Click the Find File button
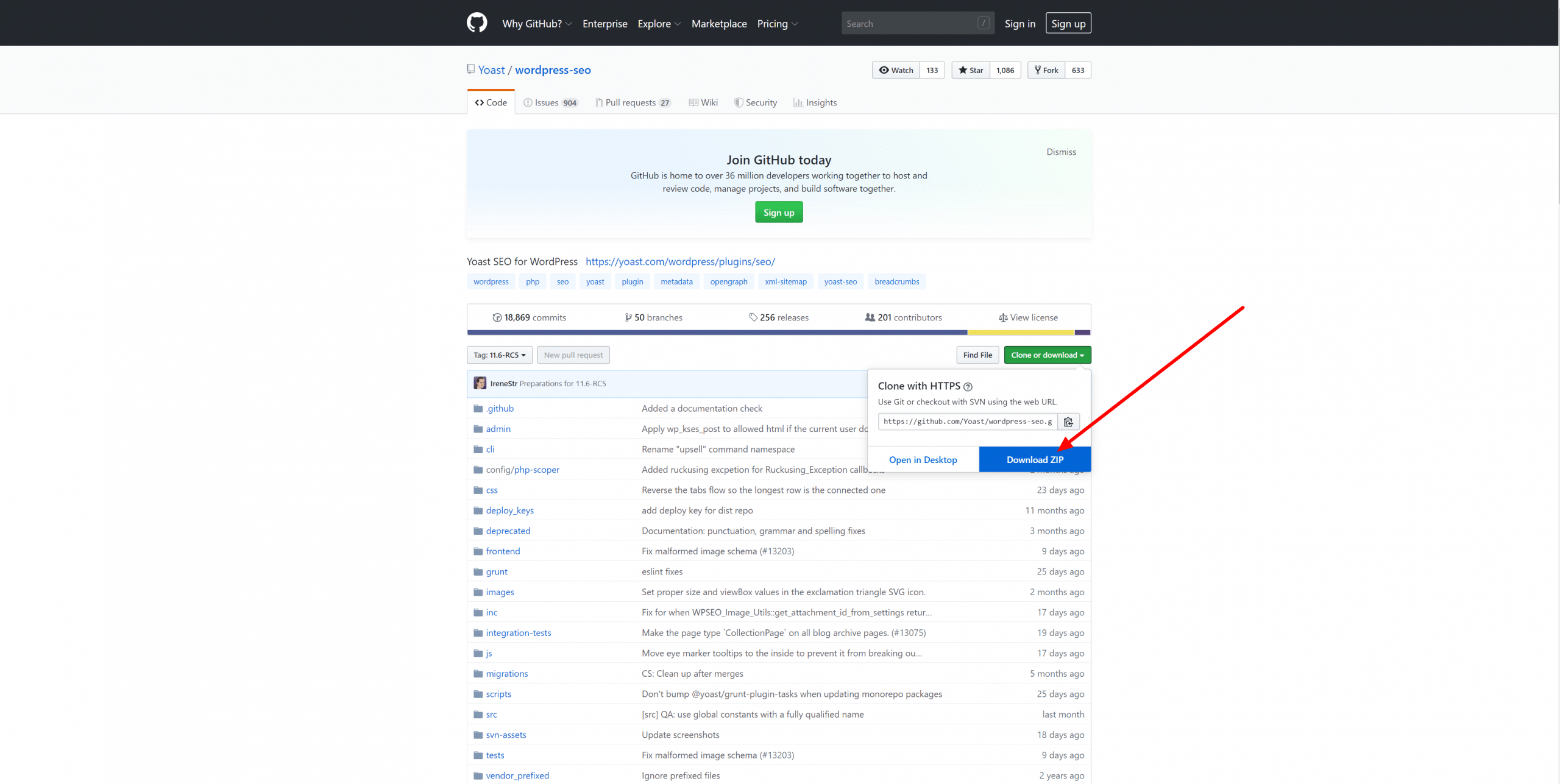Viewport: 1560px width, 784px height. (977, 355)
